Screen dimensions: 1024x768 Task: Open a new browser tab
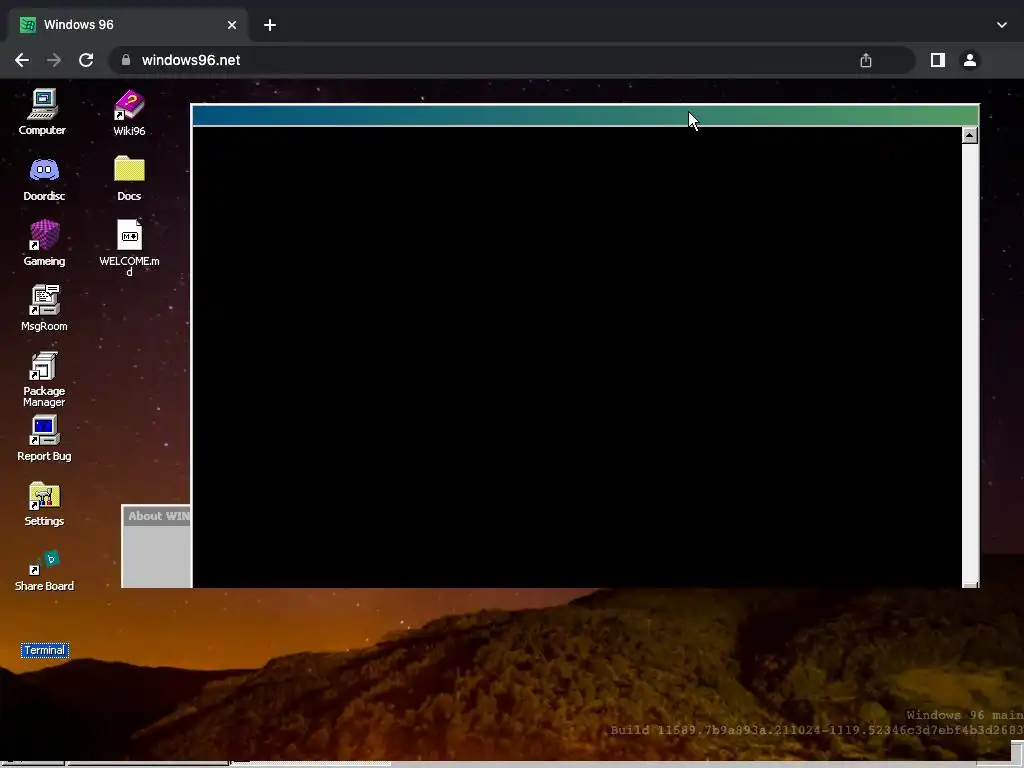(270, 25)
